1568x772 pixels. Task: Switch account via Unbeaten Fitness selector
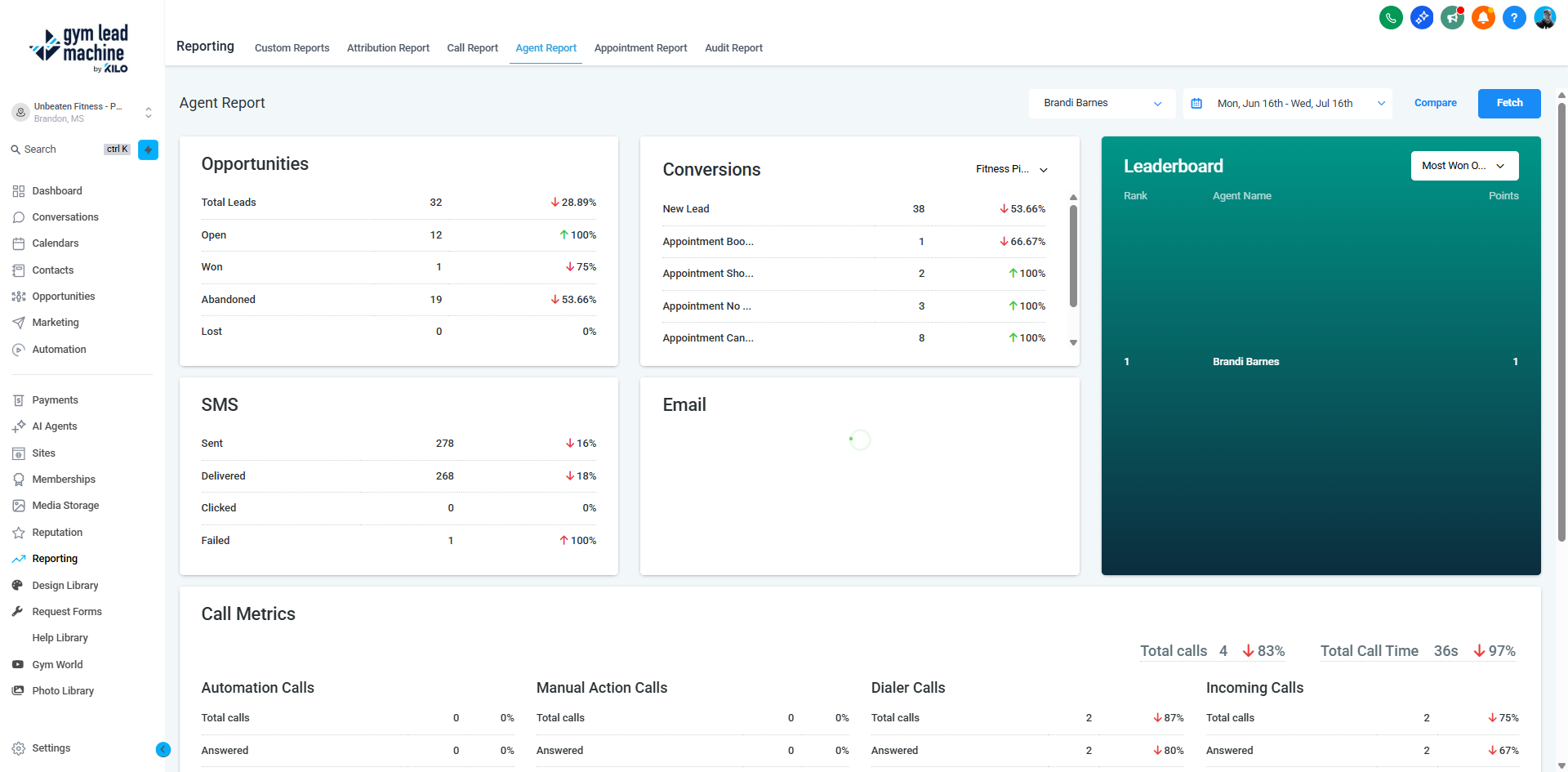[82, 113]
